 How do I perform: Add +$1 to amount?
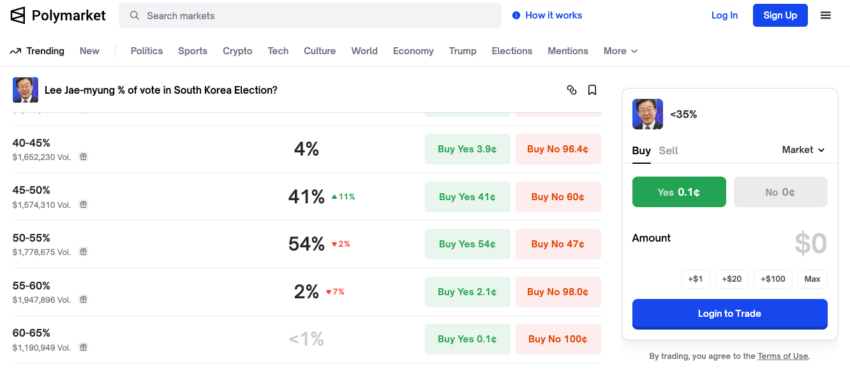coord(696,279)
